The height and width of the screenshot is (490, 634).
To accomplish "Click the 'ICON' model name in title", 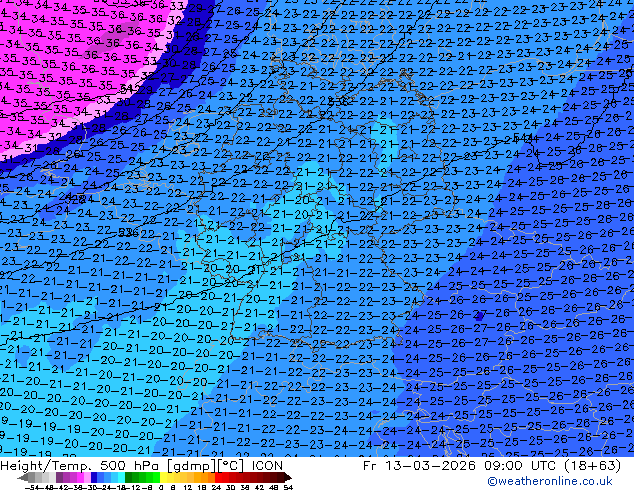I will pos(267,466).
